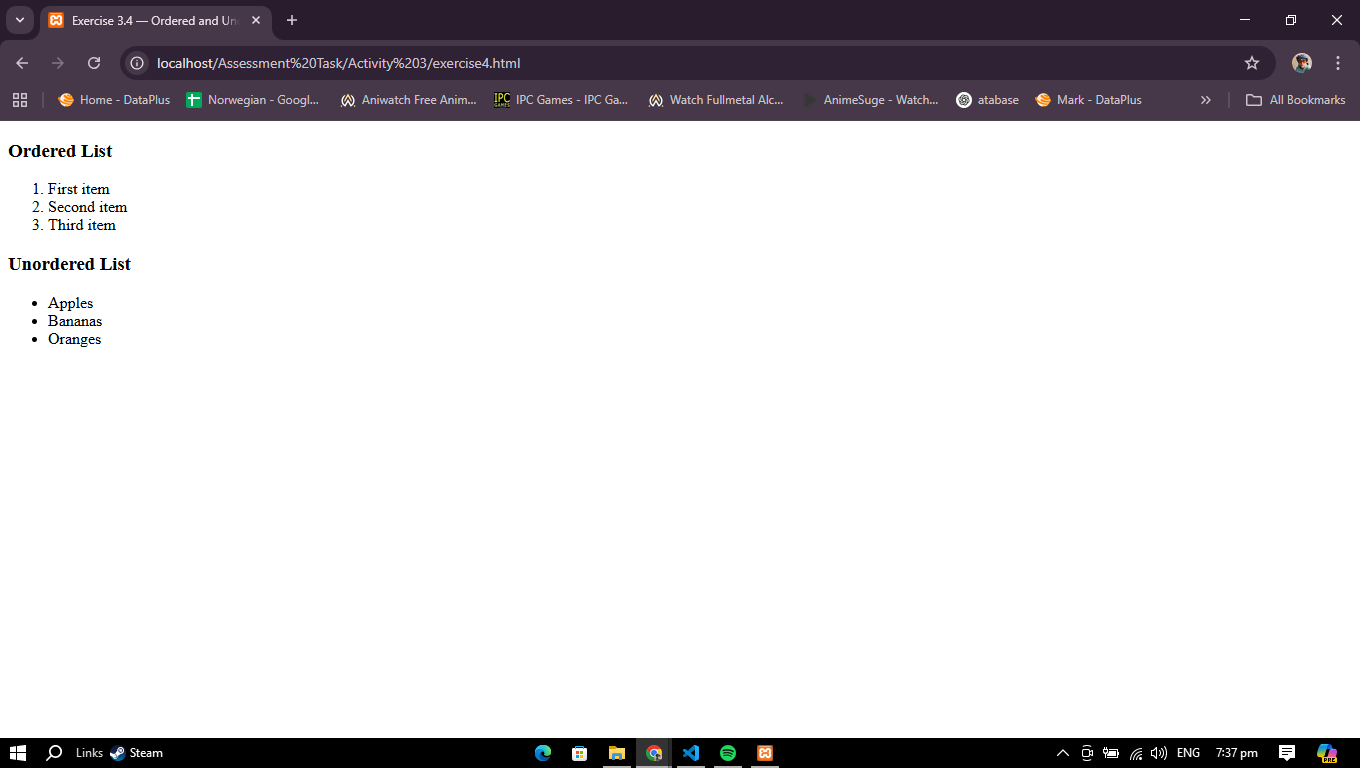Viewport: 1360px width, 768px height.
Task: Click the address bar URL field
Action: click(680, 63)
